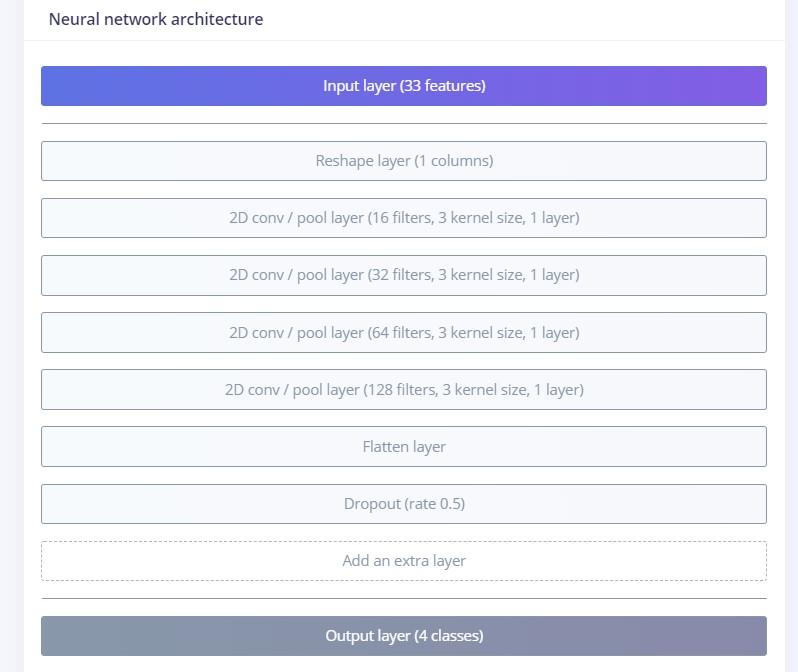Click the "128 filters" text in last conv layer
798x672 pixels.
[x=405, y=390]
